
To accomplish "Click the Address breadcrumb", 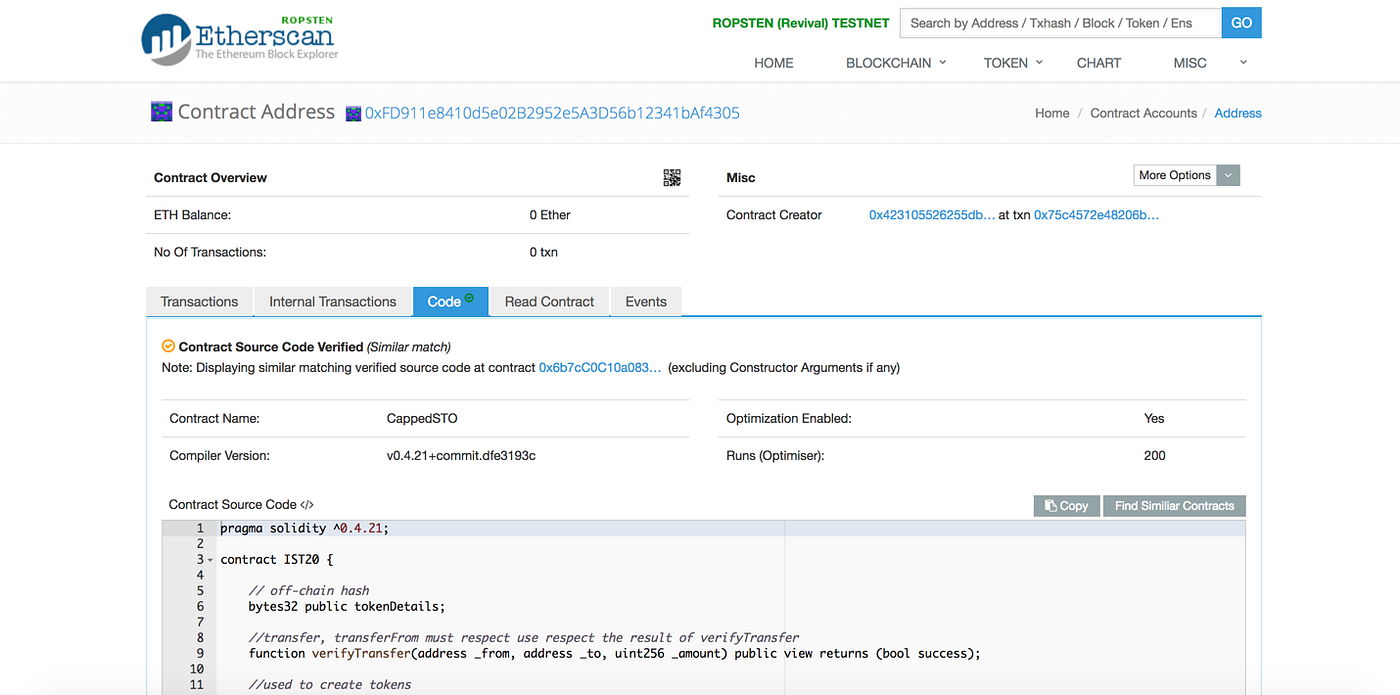I will (x=1238, y=113).
